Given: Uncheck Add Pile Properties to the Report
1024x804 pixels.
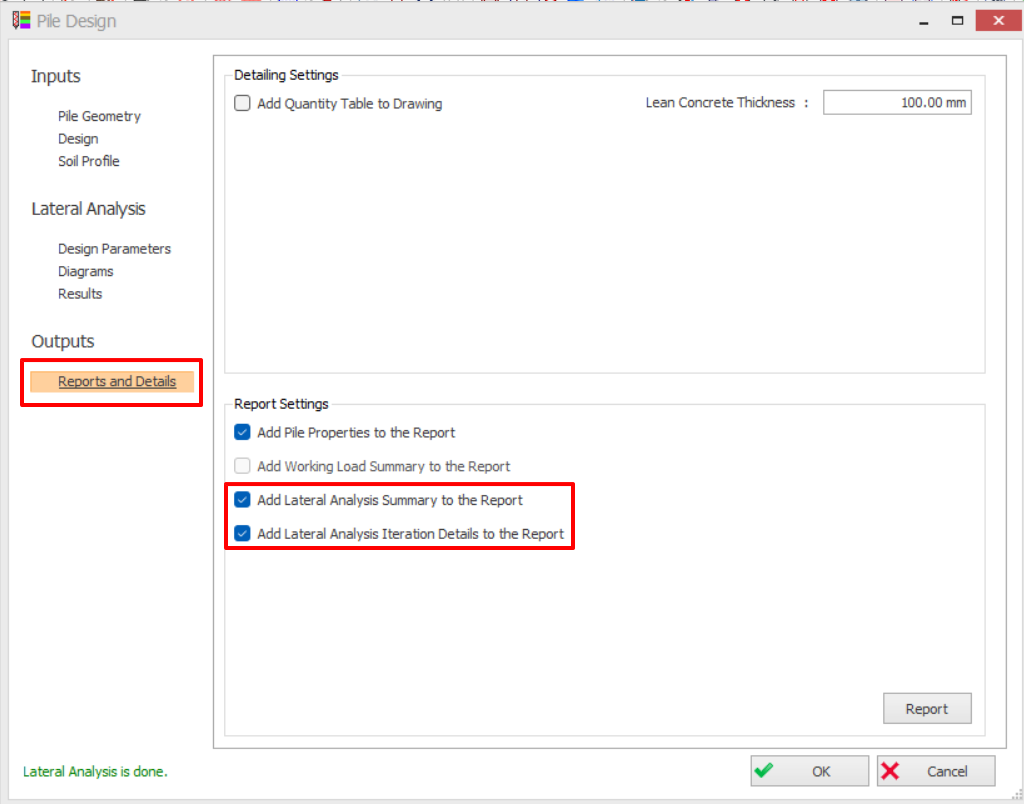Looking at the screenshot, I should pyautogui.click(x=242, y=433).
